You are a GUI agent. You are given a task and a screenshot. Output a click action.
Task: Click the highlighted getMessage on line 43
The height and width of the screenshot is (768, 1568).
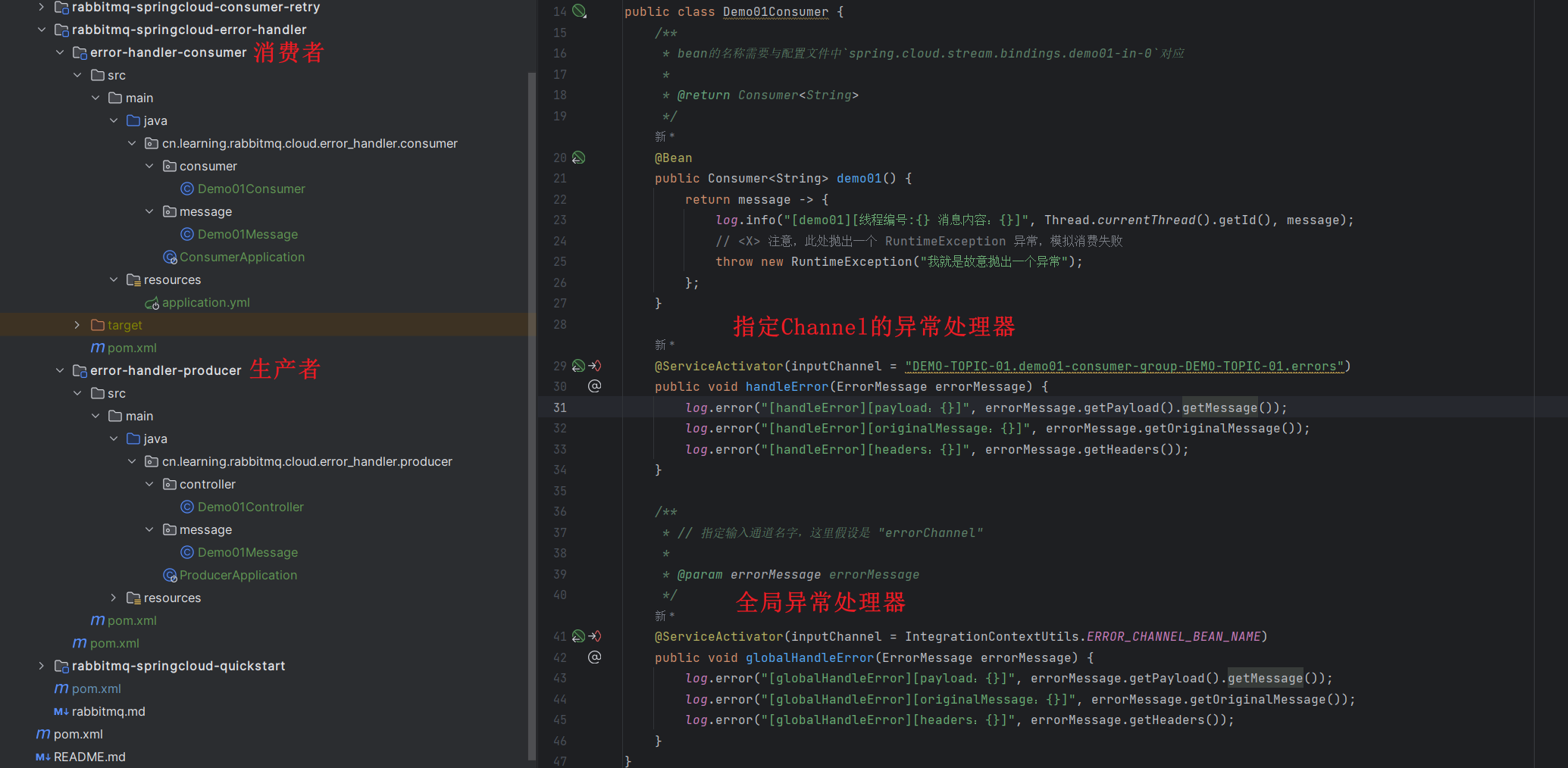(1265, 679)
